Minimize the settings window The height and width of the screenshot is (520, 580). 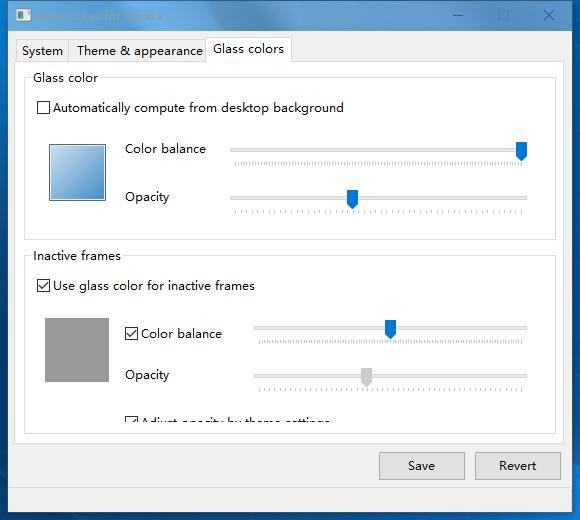point(458,16)
